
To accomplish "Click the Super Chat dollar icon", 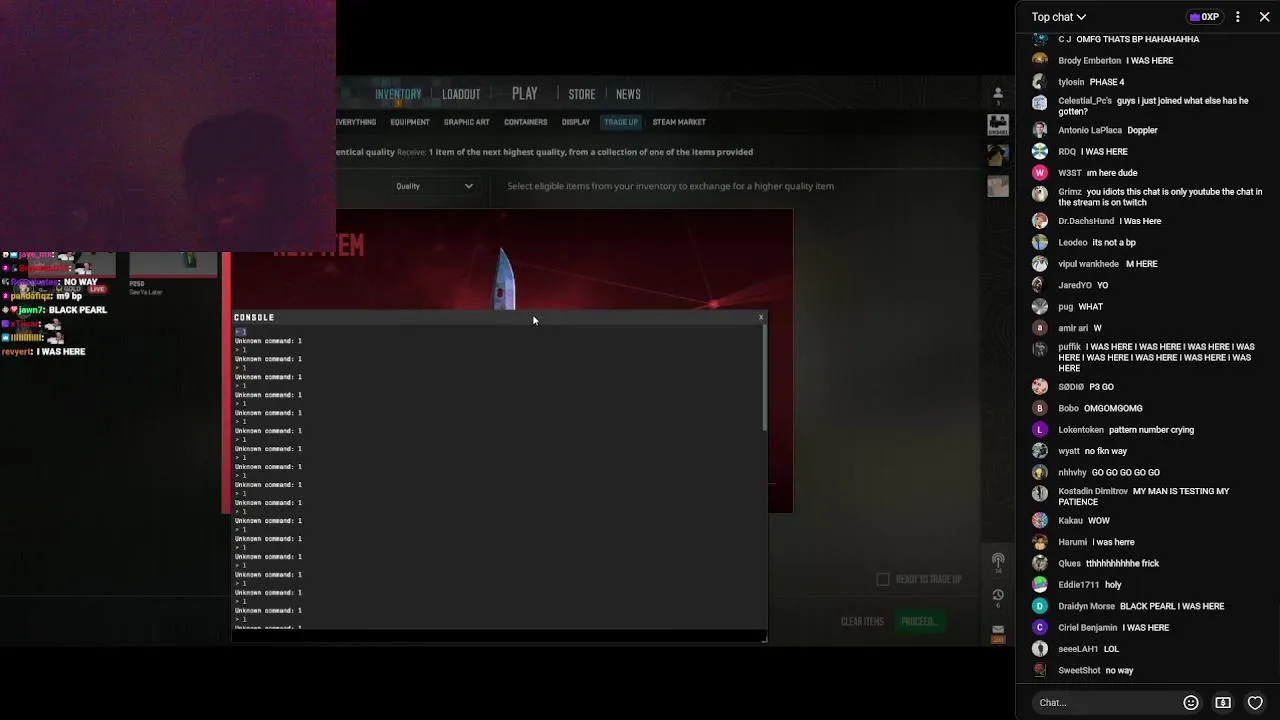I will (x=1223, y=703).
